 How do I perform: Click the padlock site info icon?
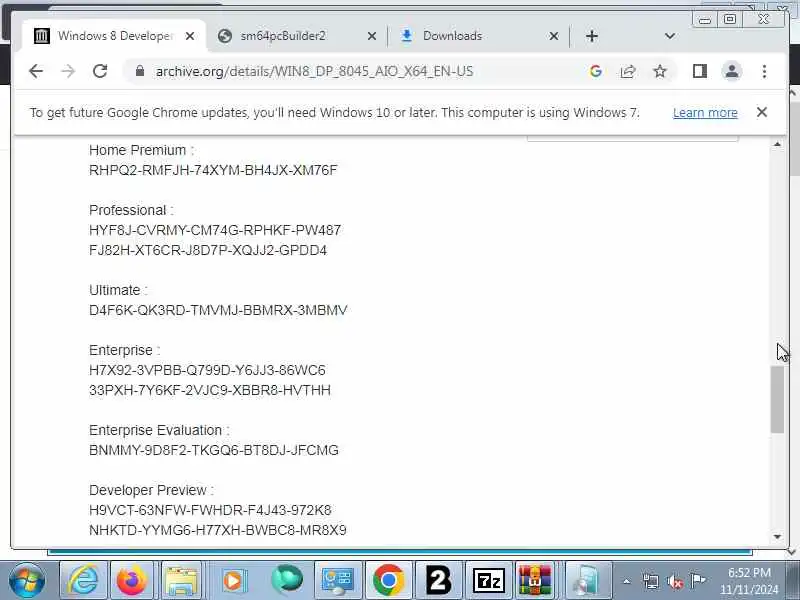pos(140,71)
